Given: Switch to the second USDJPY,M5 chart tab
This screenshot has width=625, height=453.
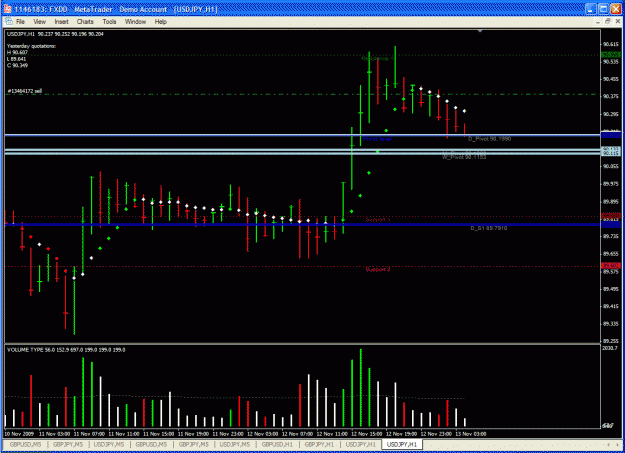Looking at the screenshot, I should click(x=235, y=444).
